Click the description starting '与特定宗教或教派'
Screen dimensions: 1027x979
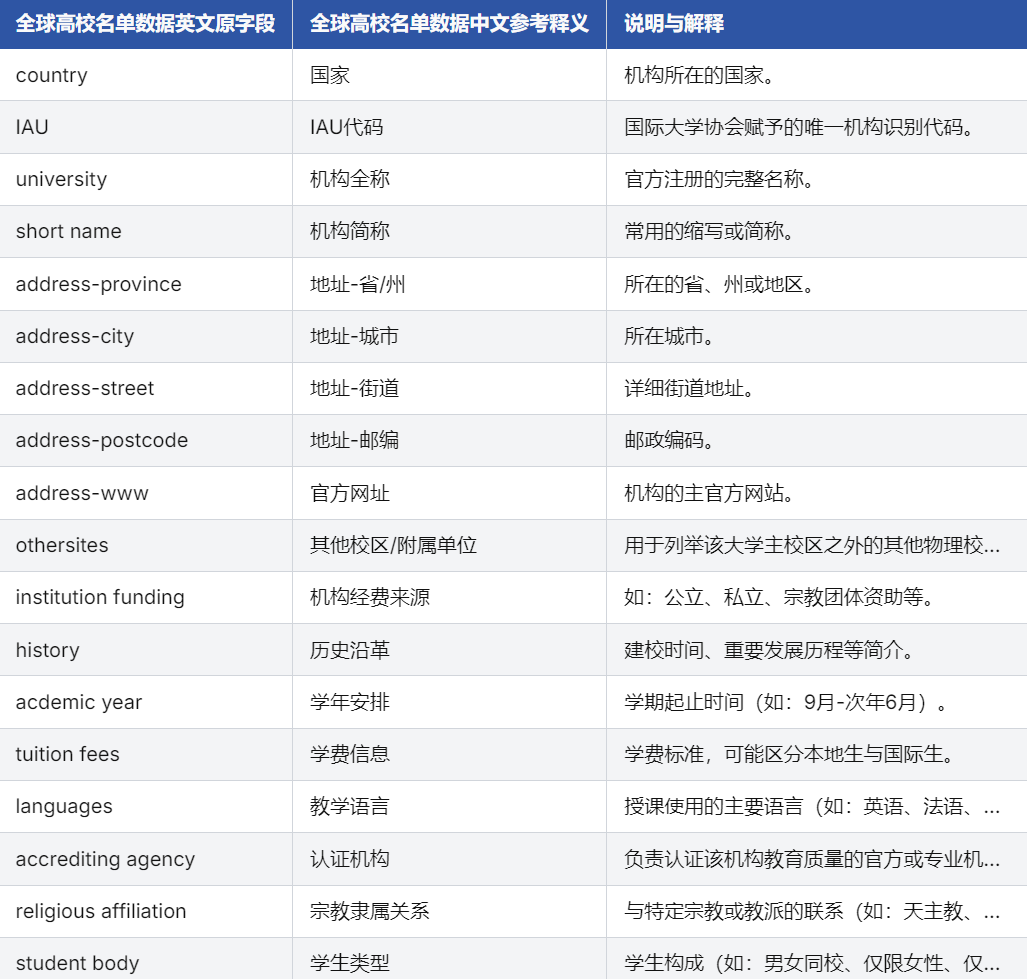tap(812, 912)
